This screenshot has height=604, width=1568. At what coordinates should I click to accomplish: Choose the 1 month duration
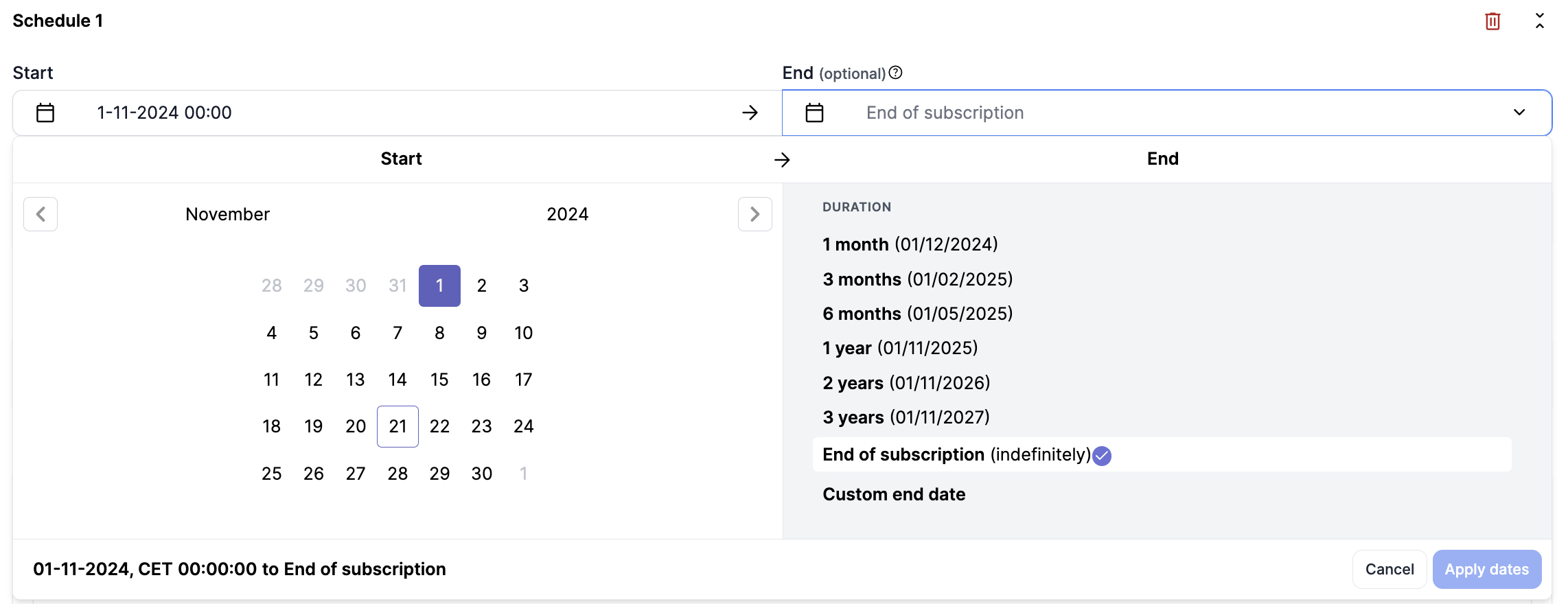coord(910,244)
